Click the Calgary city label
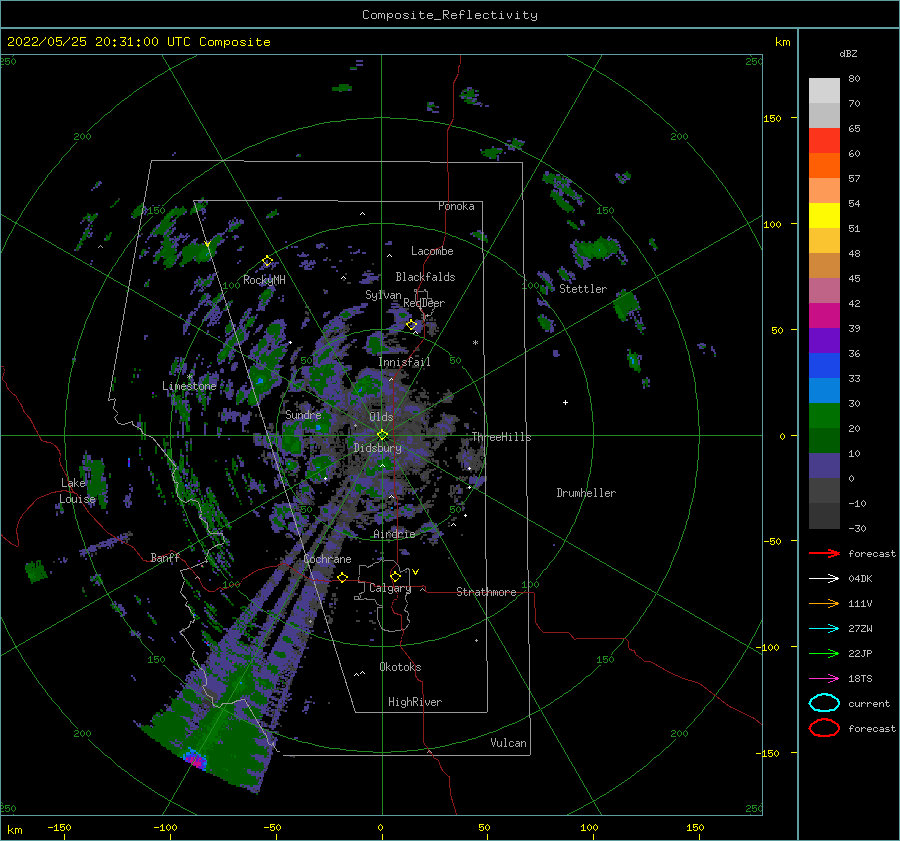This screenshot has width=900, height=841. coord(390,588)
